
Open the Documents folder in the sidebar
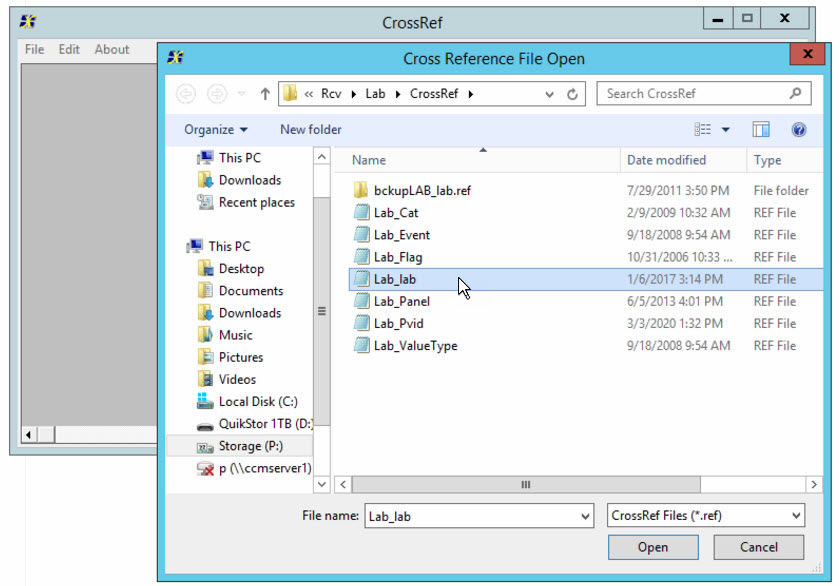click(x=250, y=290)
